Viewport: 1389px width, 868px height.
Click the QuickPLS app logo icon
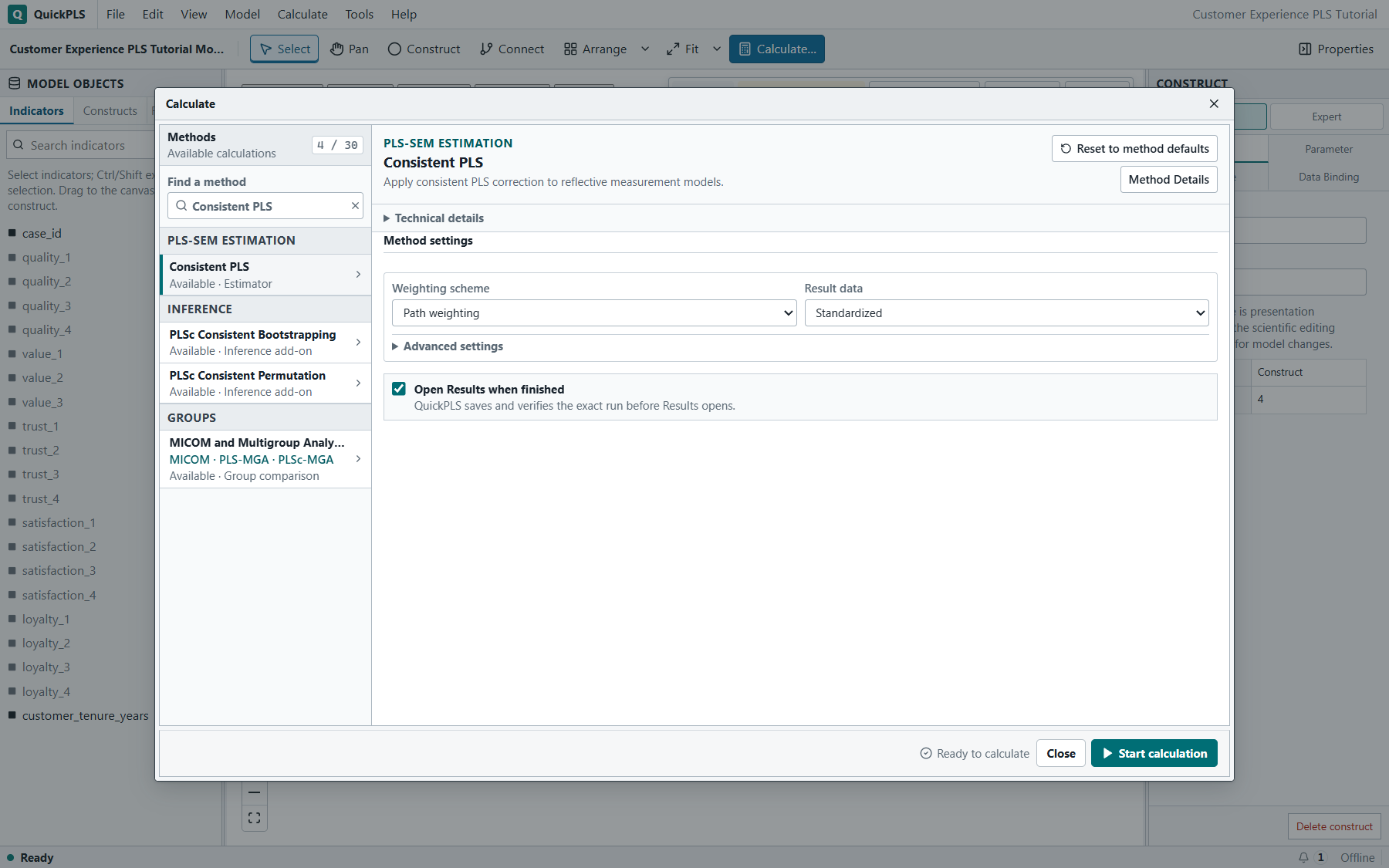17,14
